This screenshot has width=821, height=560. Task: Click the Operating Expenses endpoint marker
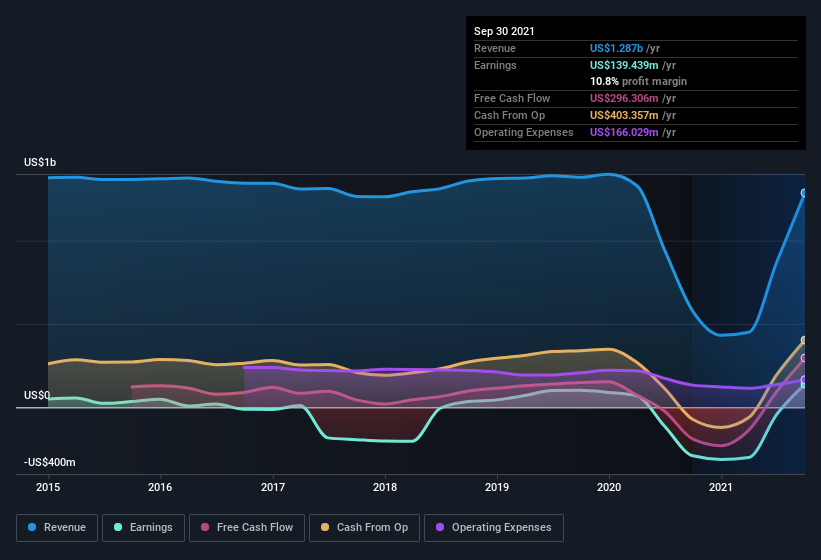[x=804, y=379]
